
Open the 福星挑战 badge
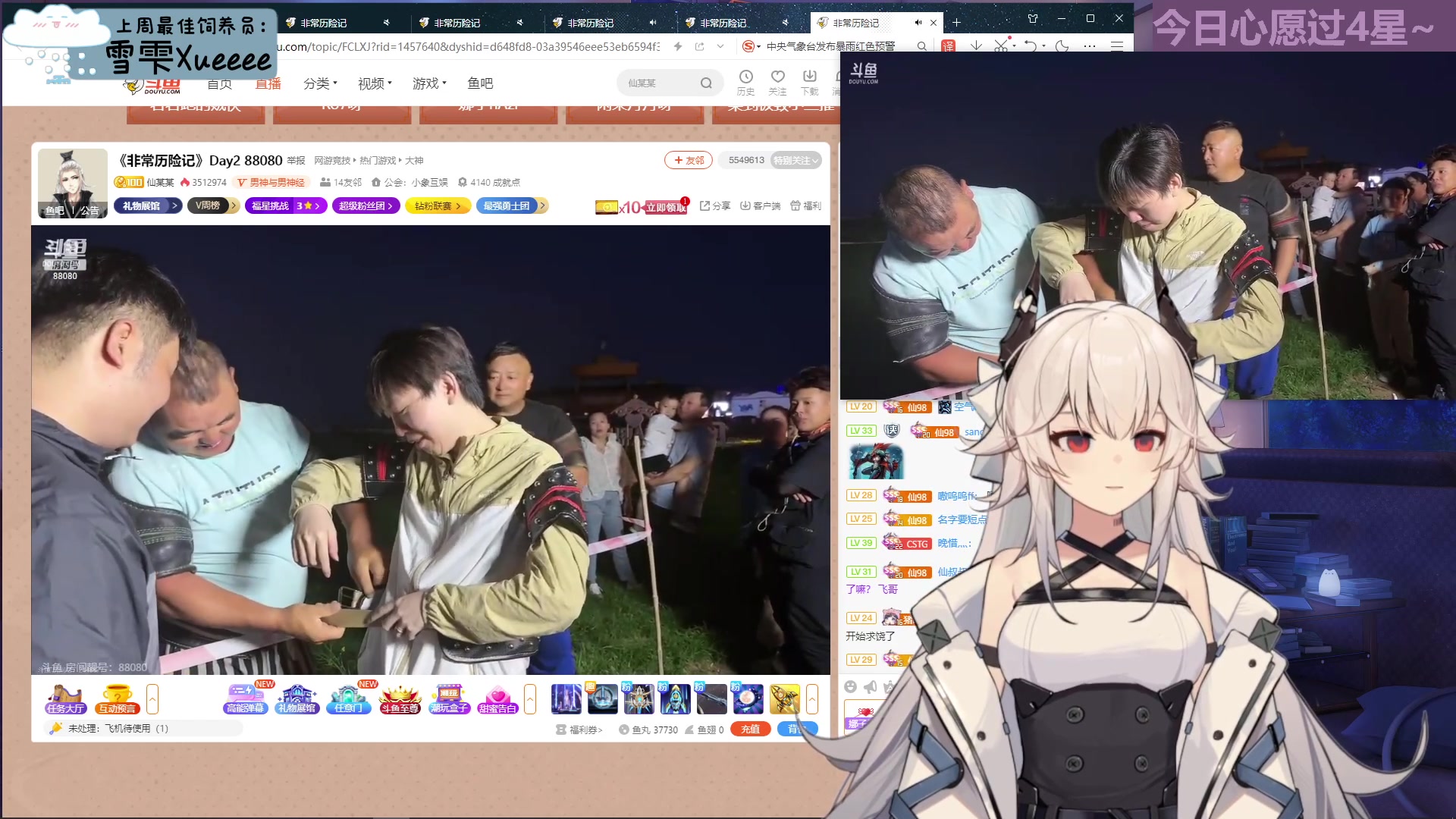point(286,206)
